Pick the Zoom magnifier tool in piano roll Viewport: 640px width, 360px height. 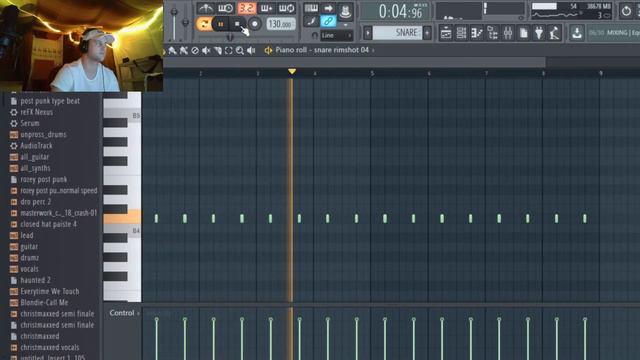click(x=240, y=50)
